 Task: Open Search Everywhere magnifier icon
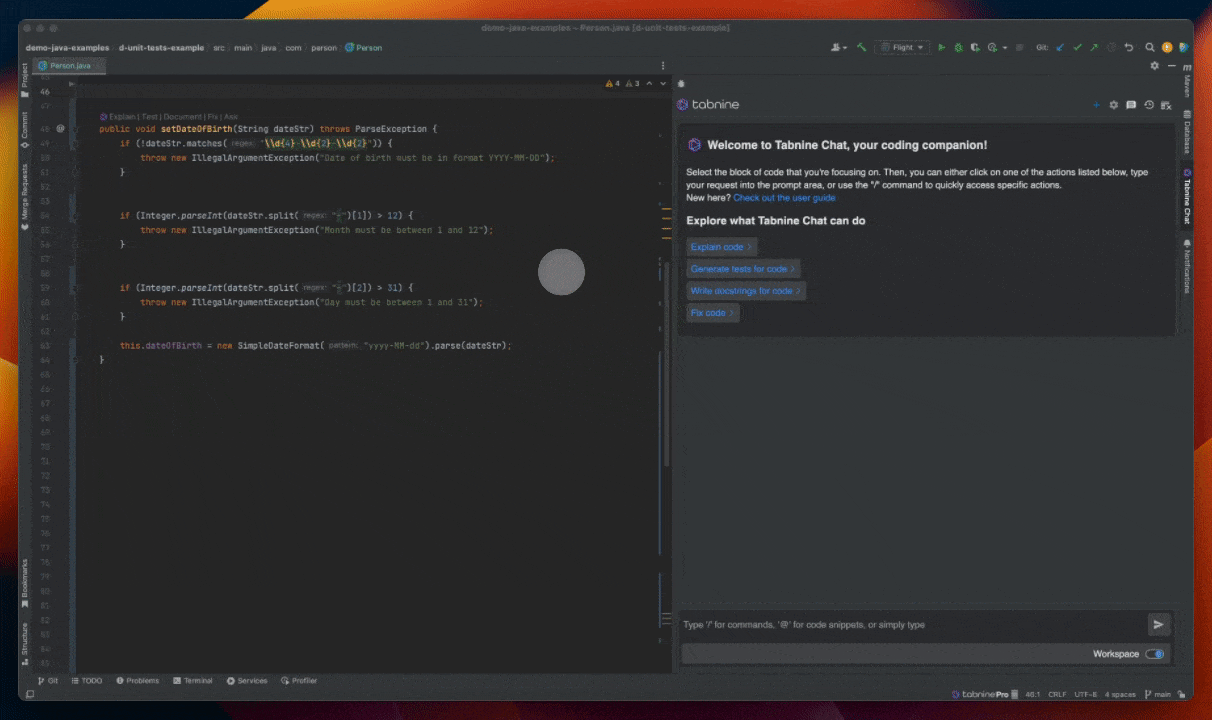[1150, 47]
